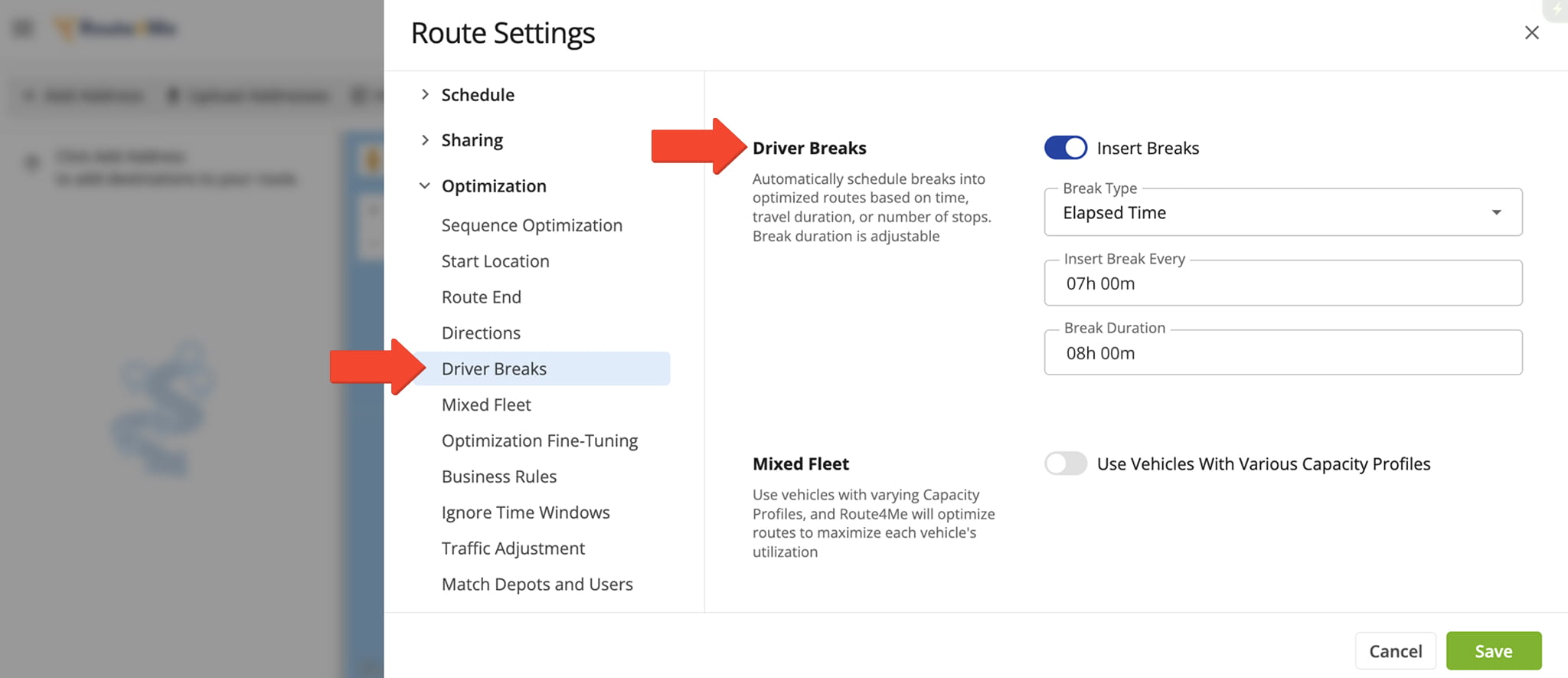Expand the Schedule section chevron
The width and height of the screenshot is (1568, 678).
pos(425,94)
